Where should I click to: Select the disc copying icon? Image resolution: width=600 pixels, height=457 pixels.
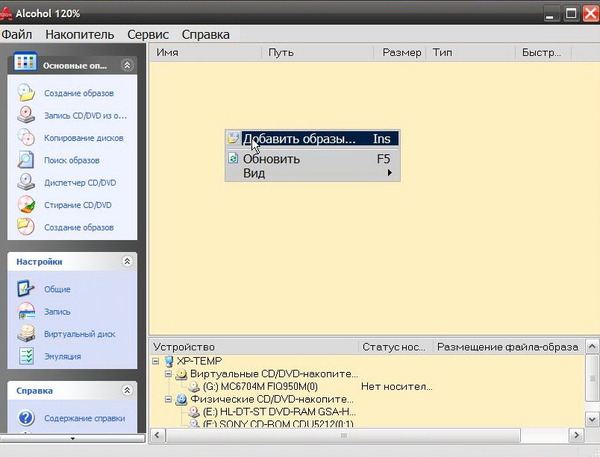(26, 137)
